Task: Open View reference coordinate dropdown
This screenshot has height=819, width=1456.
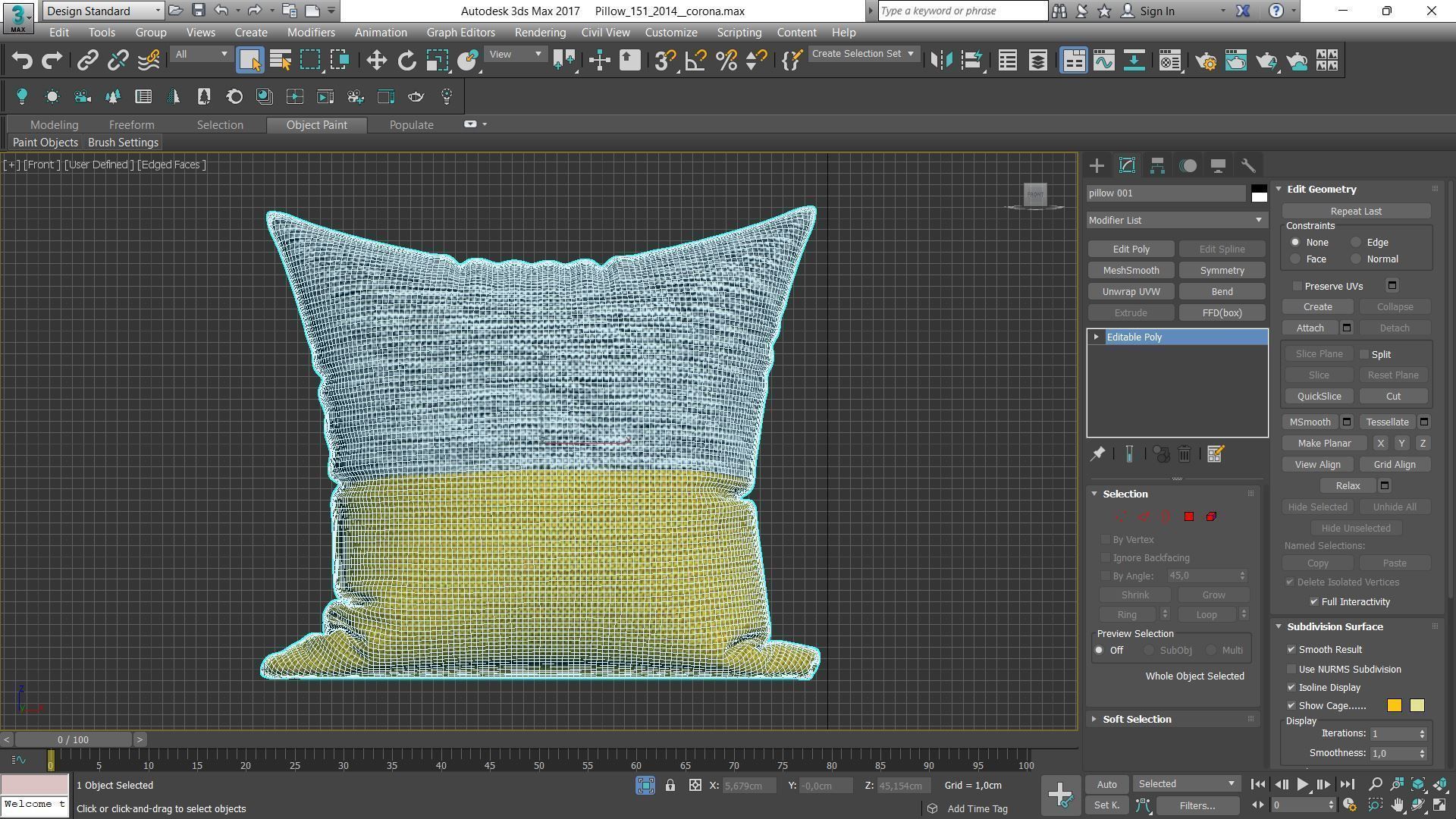Action: 515,55
